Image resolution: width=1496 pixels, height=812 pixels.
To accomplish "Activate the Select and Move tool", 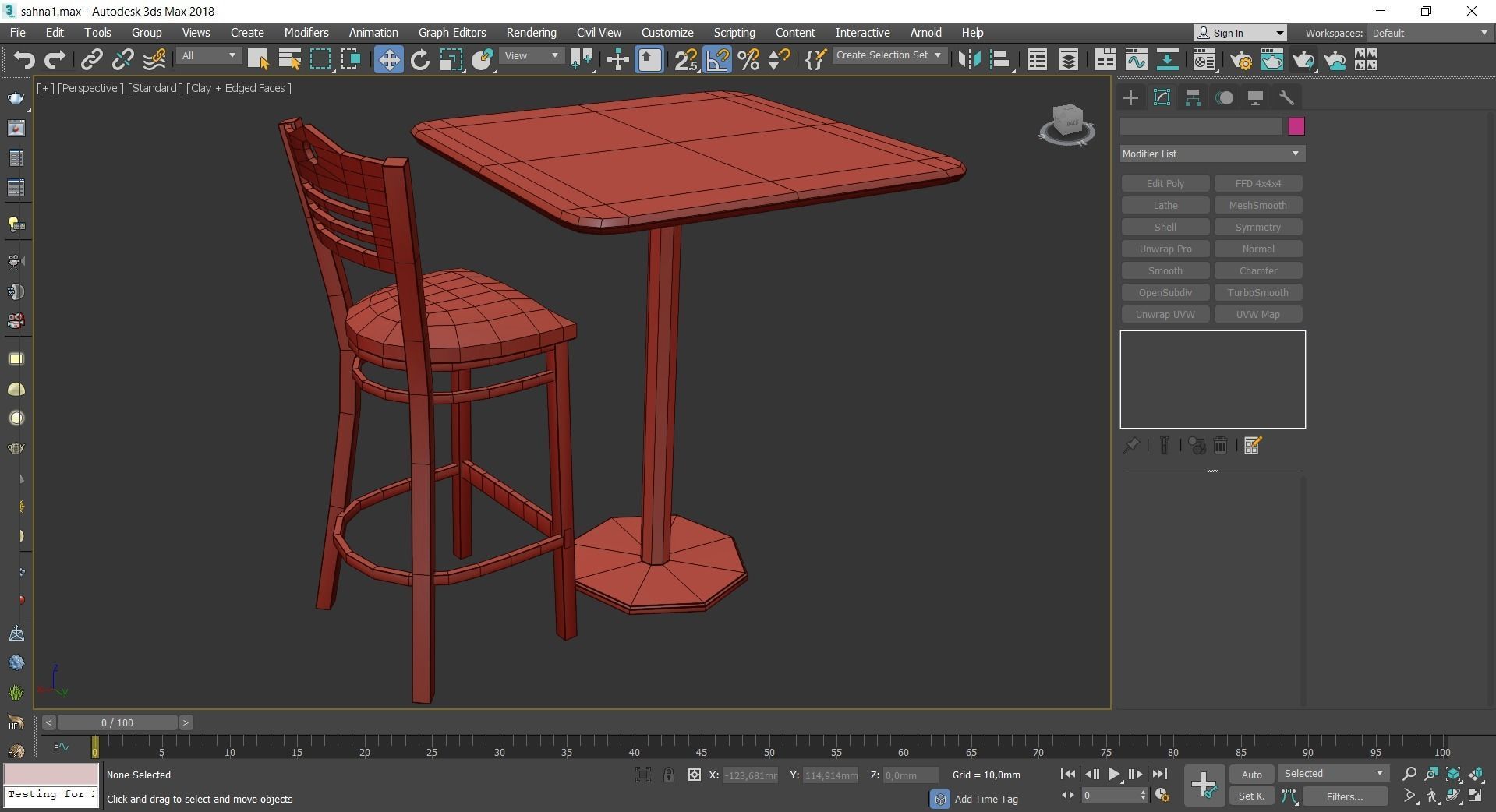I will pyautogui.click(x=388, y=60).
